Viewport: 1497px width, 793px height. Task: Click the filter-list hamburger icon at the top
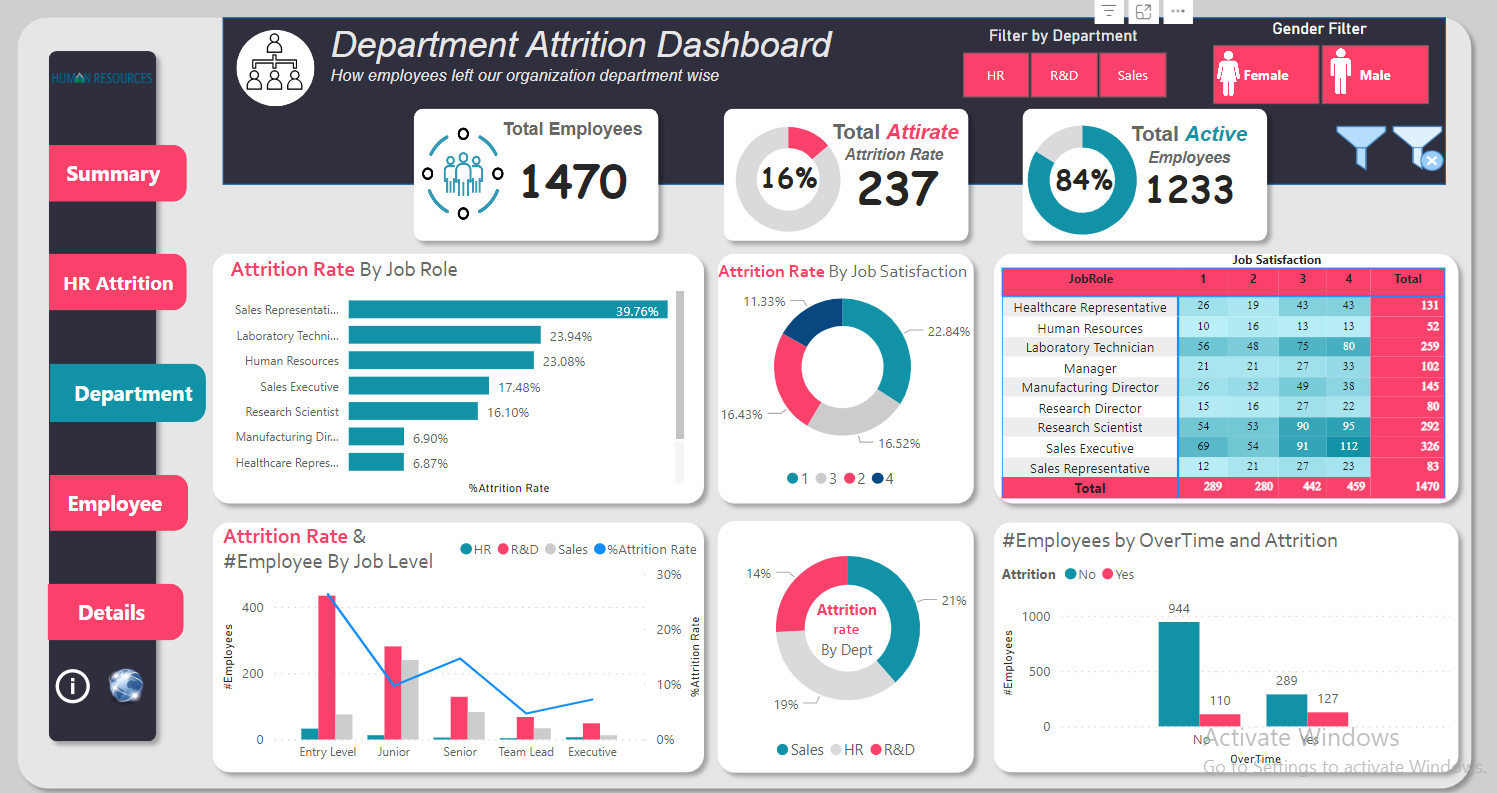click(1108, 12)
